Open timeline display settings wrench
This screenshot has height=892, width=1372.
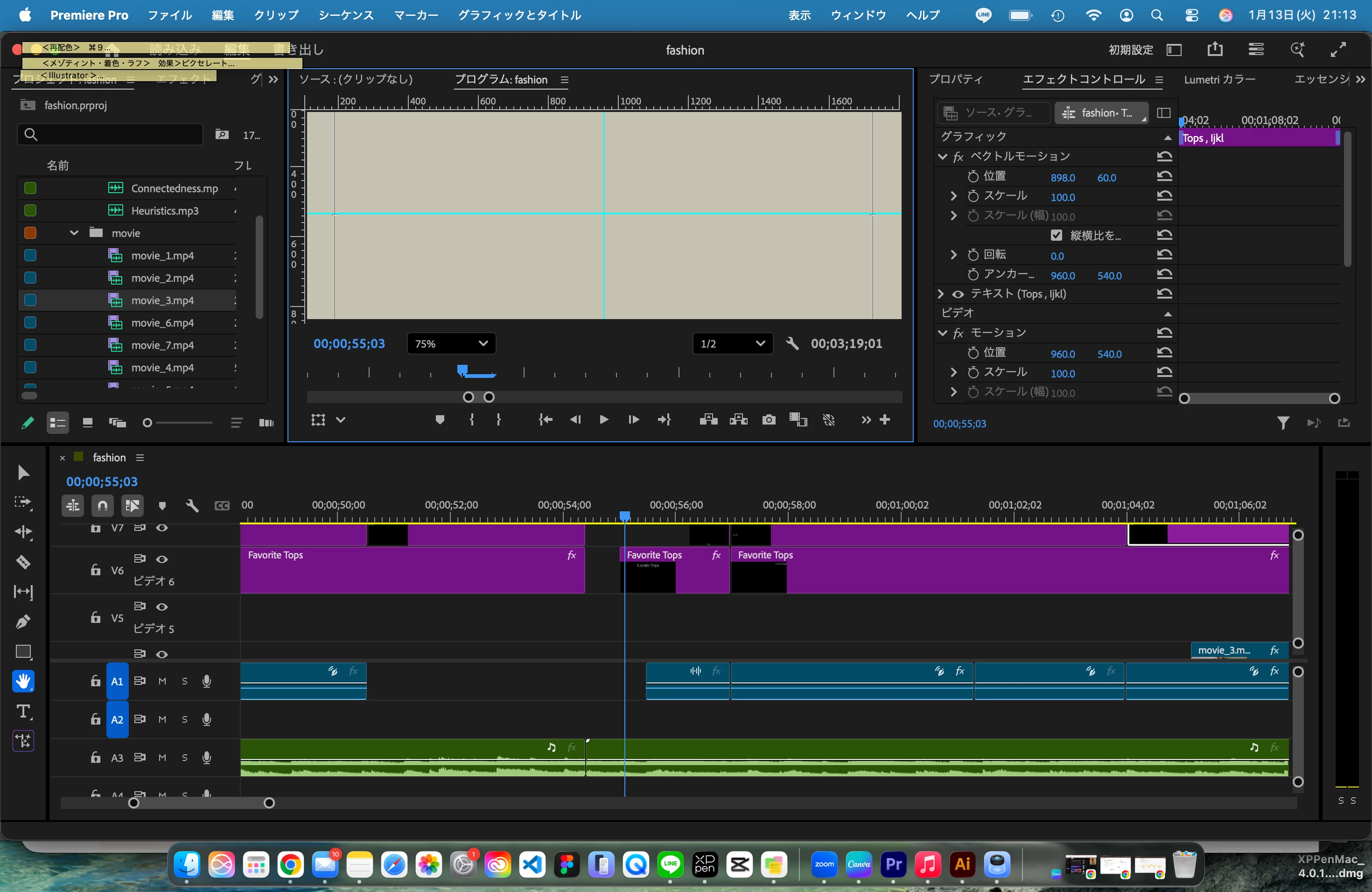coord(192,506)
